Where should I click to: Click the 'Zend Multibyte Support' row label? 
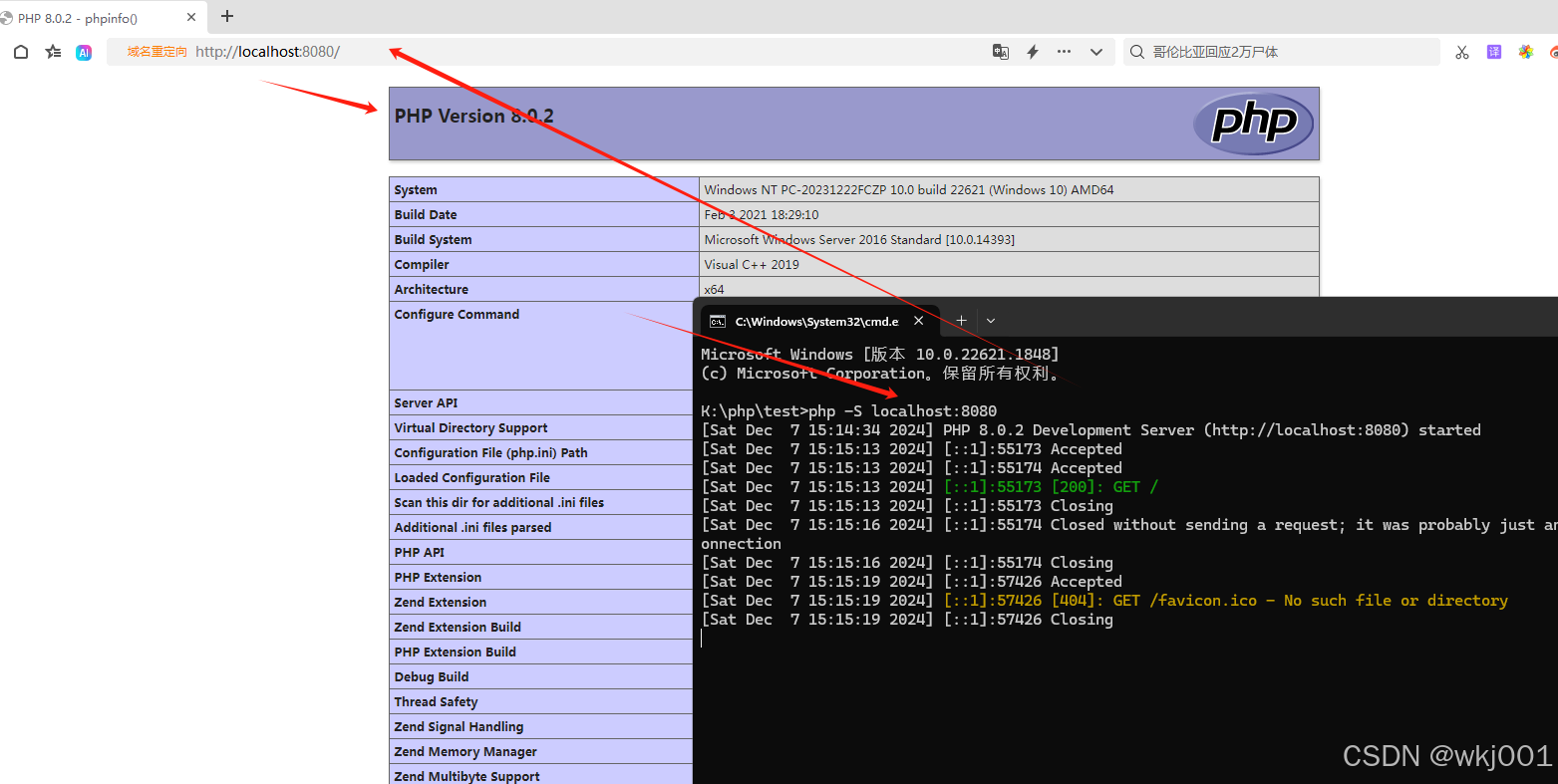[x=467, y=777]
